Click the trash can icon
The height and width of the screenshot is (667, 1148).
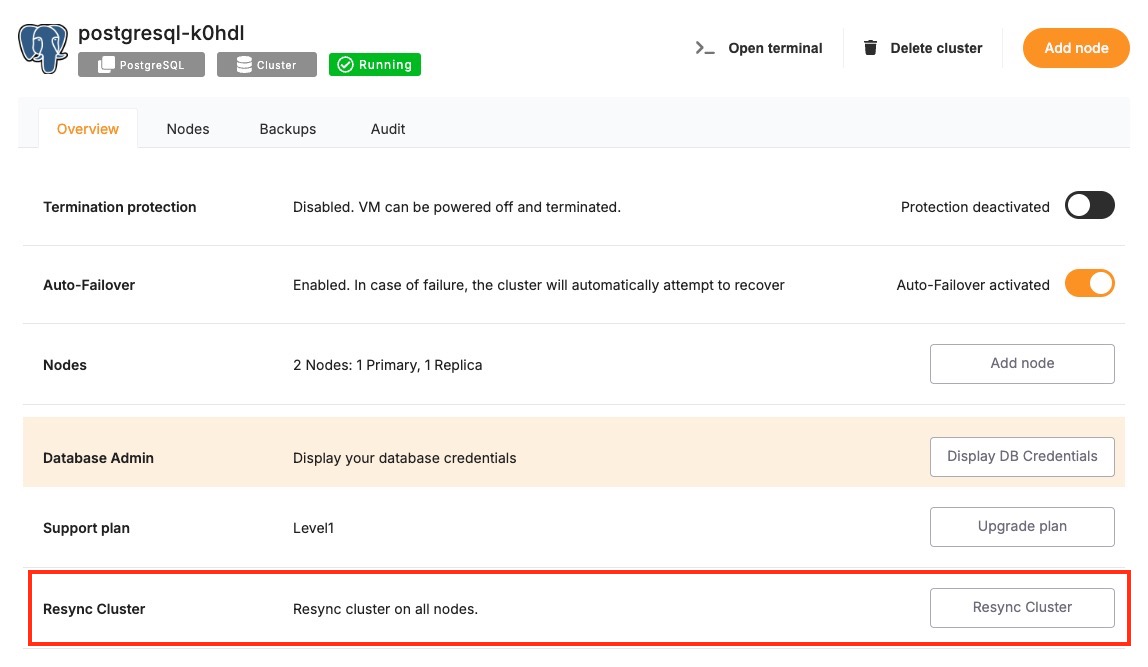tap(871, 48)
